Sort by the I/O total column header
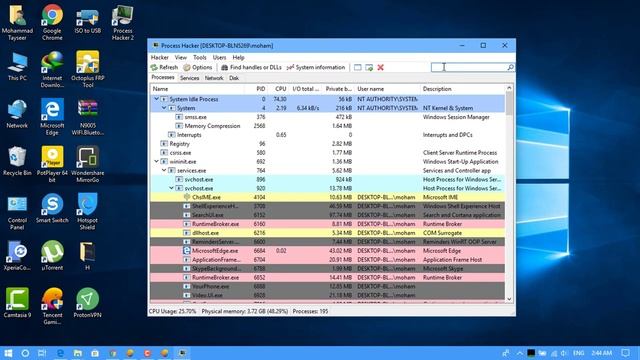Screen dimensions: 640x360 (x=306, y=89)
